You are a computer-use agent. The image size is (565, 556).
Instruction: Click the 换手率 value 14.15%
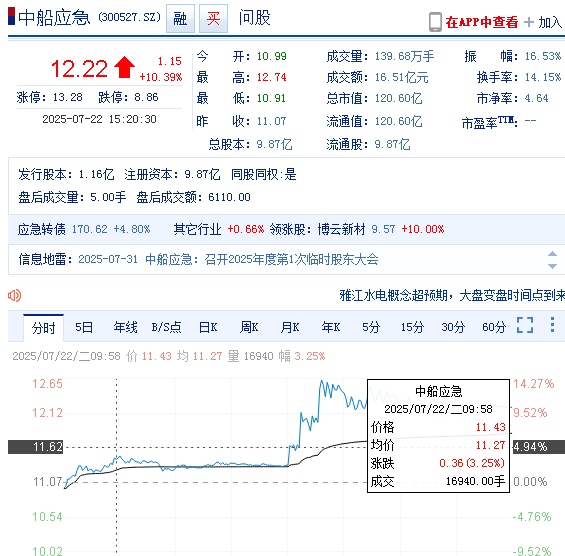pyautogui.click(x=543, y=77)
